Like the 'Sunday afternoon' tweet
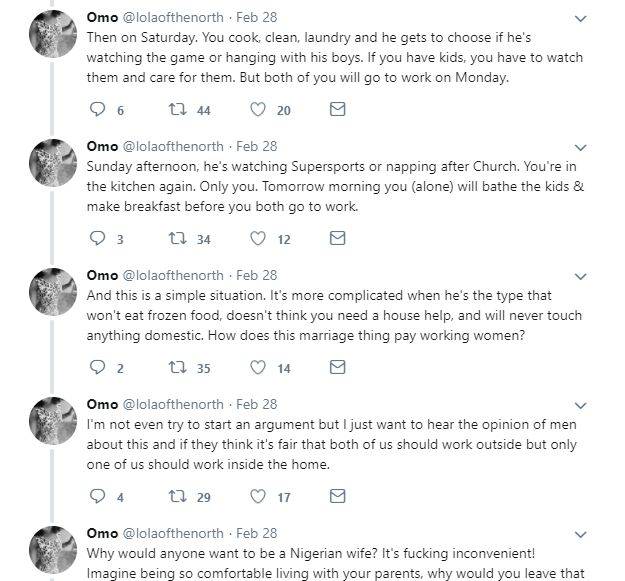Image resolution: width=625 pixels, height=581 pixels. pos(258,239)
